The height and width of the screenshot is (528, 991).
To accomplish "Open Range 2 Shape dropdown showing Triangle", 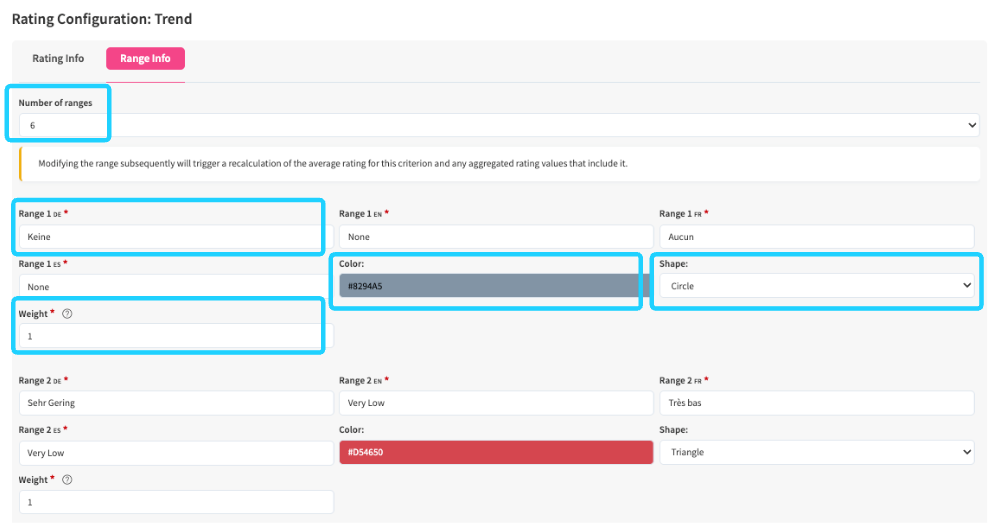I will coord(816,452).
